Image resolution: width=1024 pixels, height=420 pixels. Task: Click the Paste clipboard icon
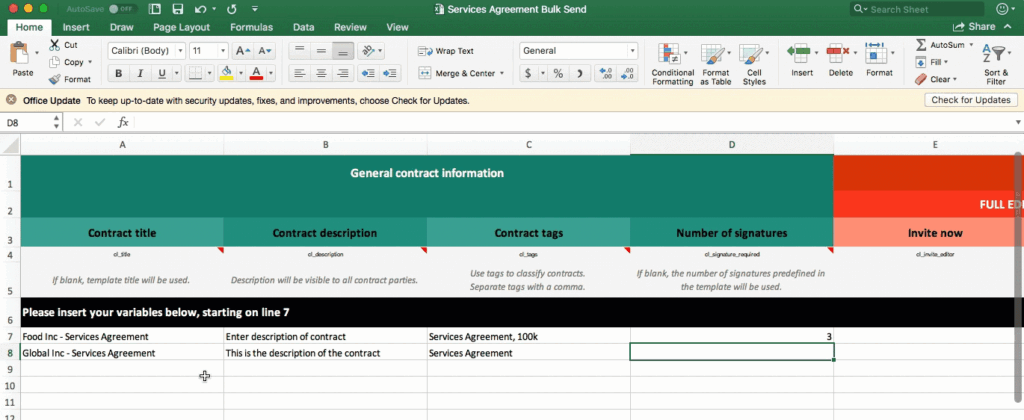(20, 53)
